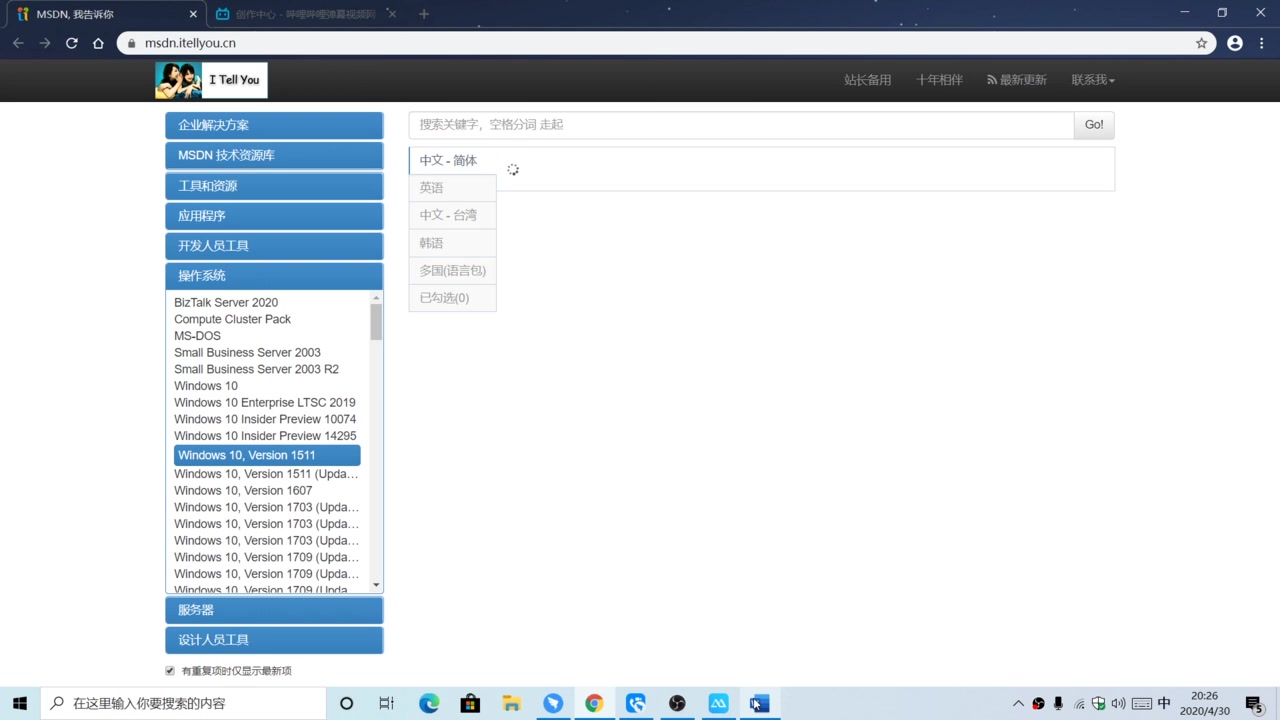Toggle 有重复项时仅显示最新项 checkbox
Viewport: 1280px width, 720px height.
(x=170, y=671)
